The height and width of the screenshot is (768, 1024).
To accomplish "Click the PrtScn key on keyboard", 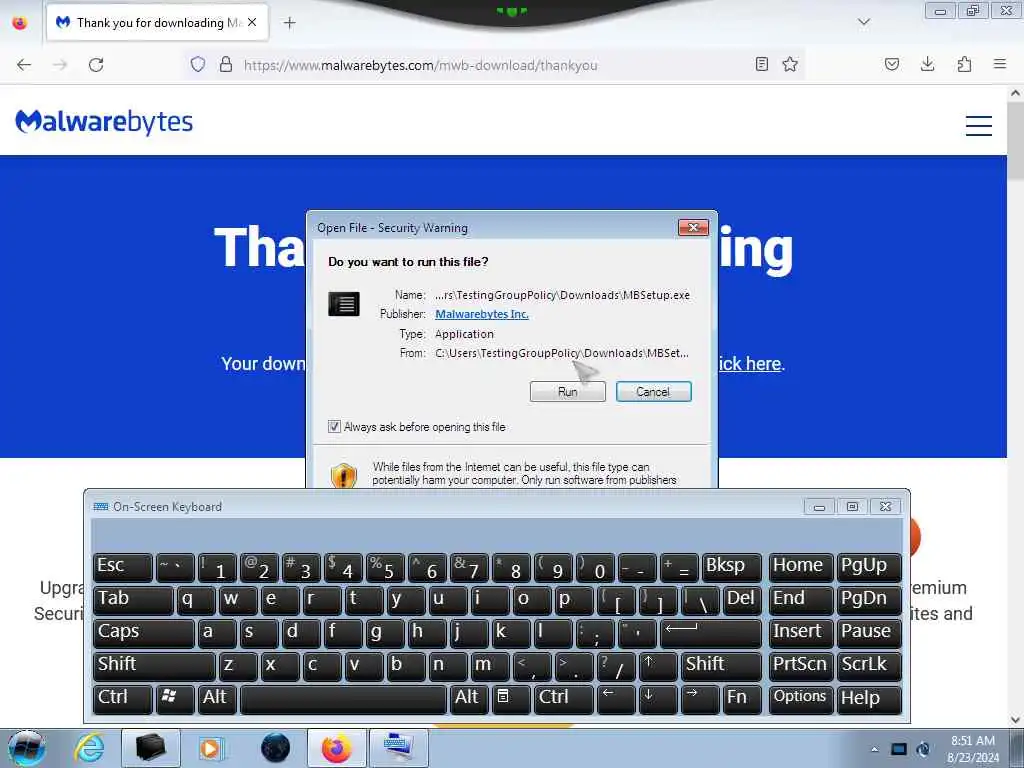I will click(800, 665).
